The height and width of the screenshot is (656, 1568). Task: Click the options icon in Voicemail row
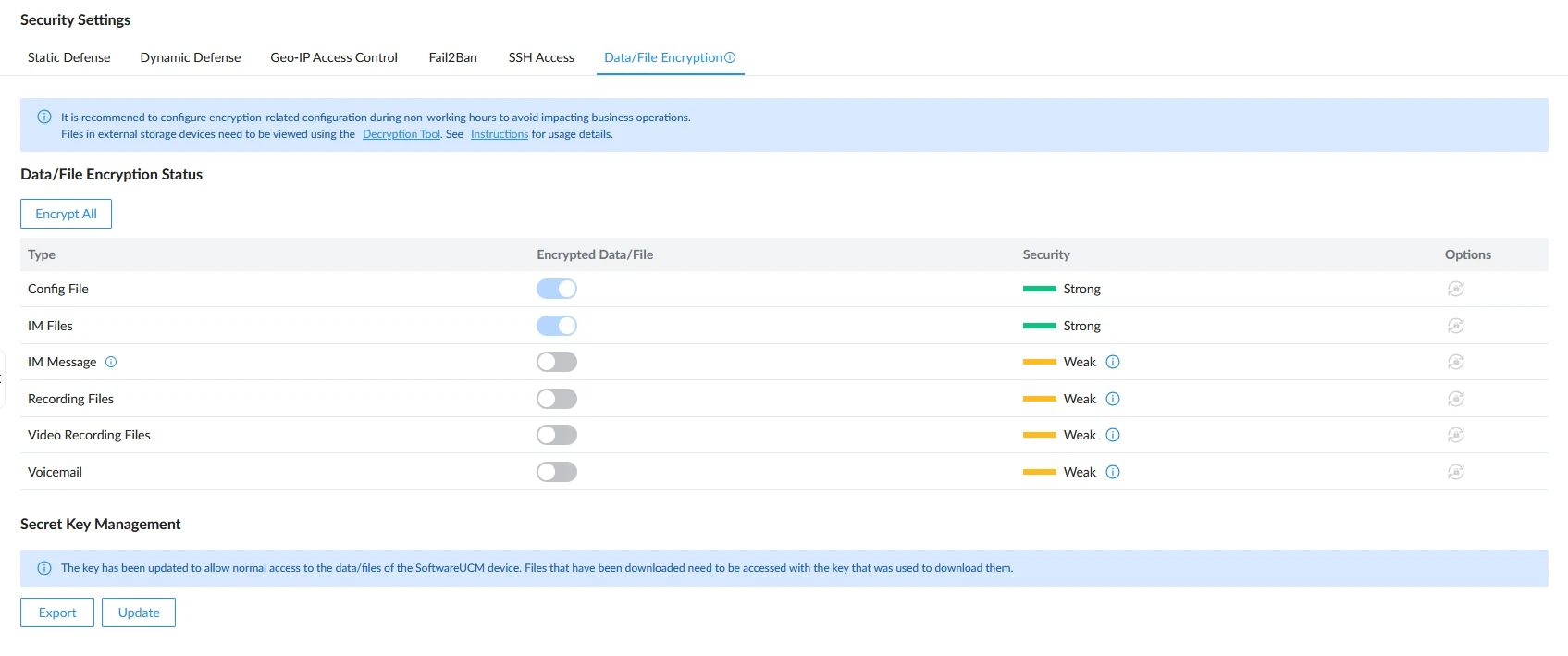1455,472
